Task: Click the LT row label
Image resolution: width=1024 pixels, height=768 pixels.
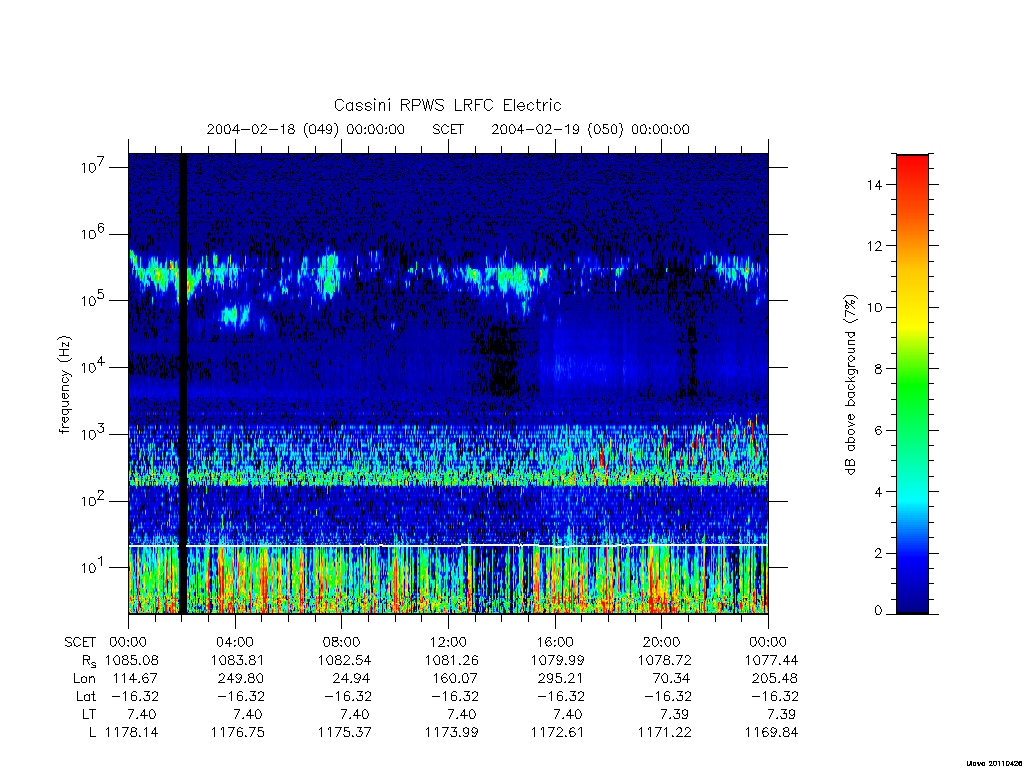Action: pyautogui.click(x=89, y=714)
